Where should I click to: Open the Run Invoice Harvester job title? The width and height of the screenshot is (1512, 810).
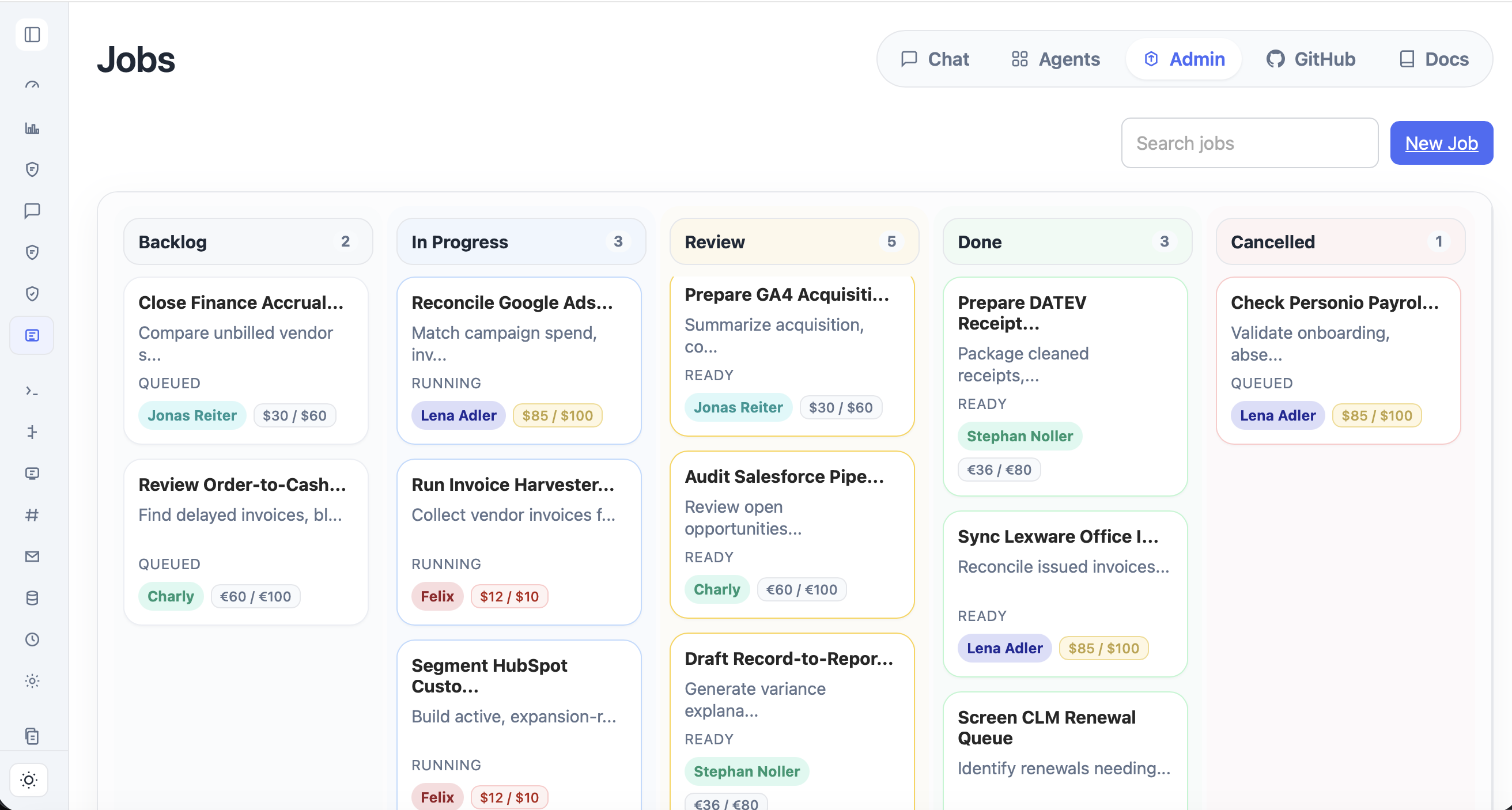(512, 485)
